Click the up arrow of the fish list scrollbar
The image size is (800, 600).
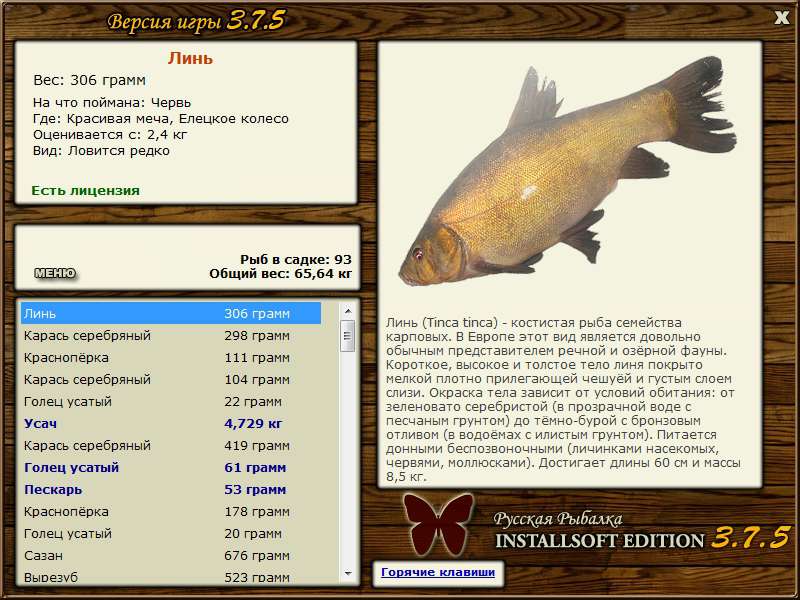click(348, 311)
